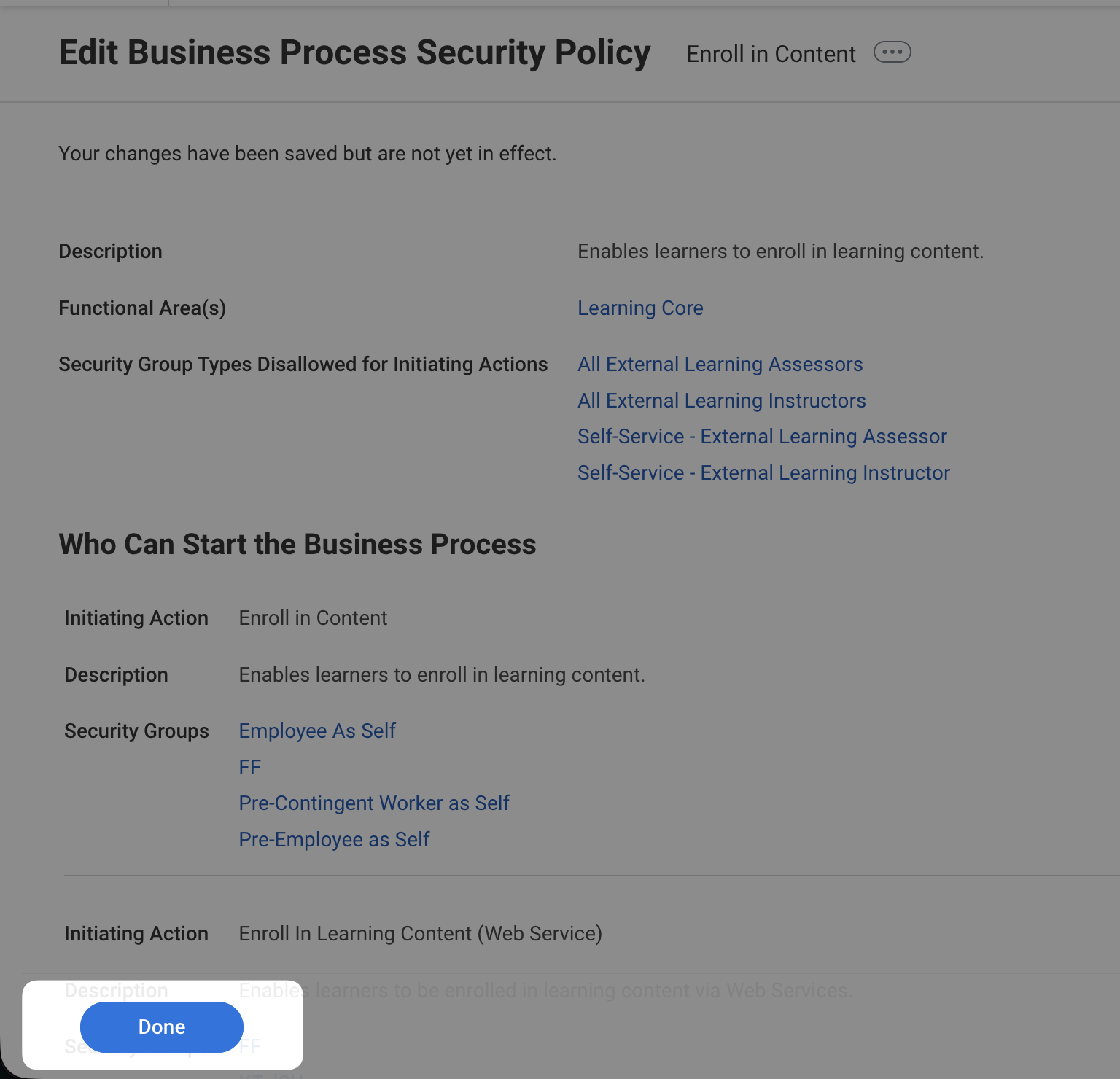The width and height of the screenshot is (1120, 1079).
Task: Click the Enroll in Content header subtitle
Action: pyautogui.click(x=771, y=54)
